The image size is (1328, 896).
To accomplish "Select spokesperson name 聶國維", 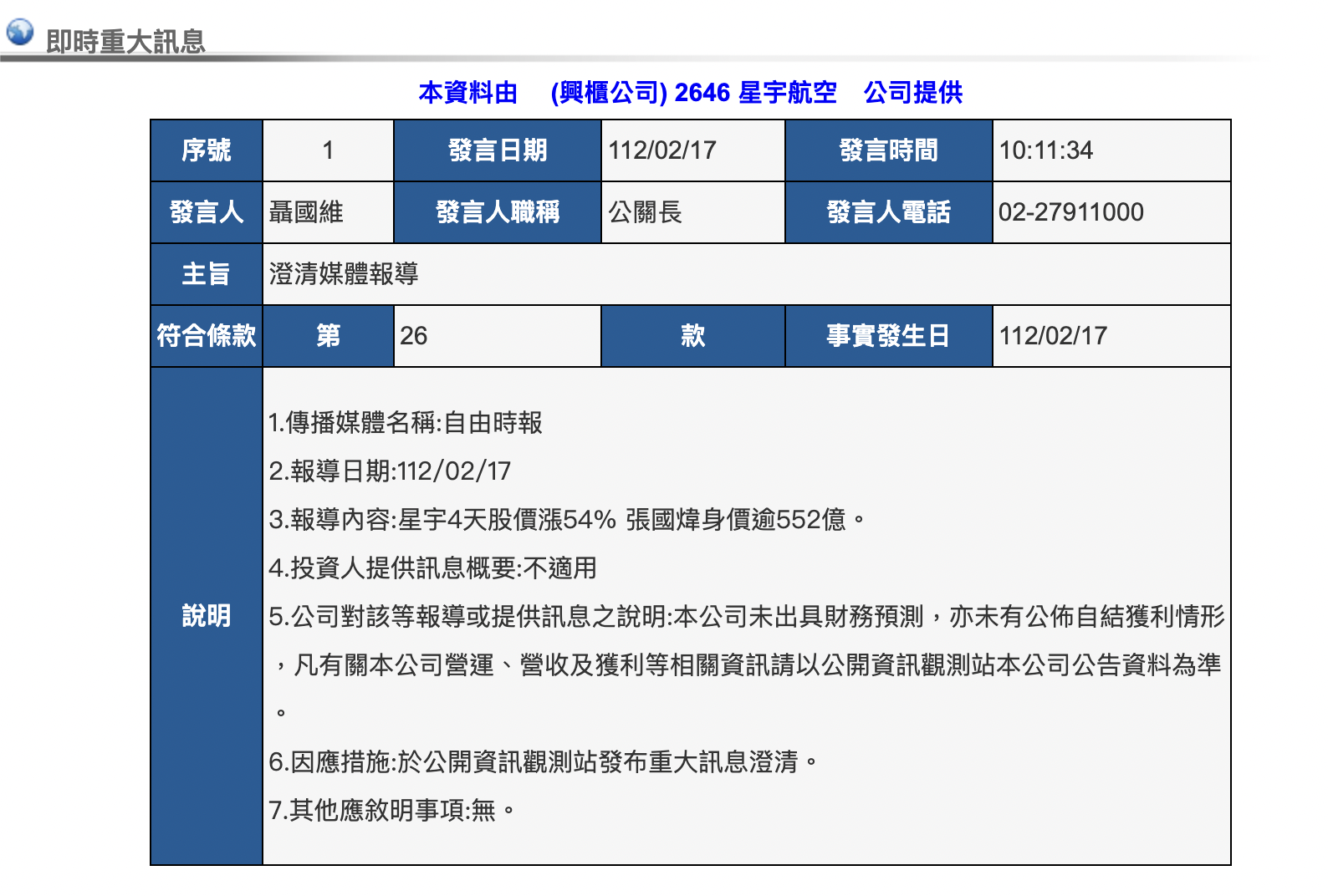I will 306,212.
